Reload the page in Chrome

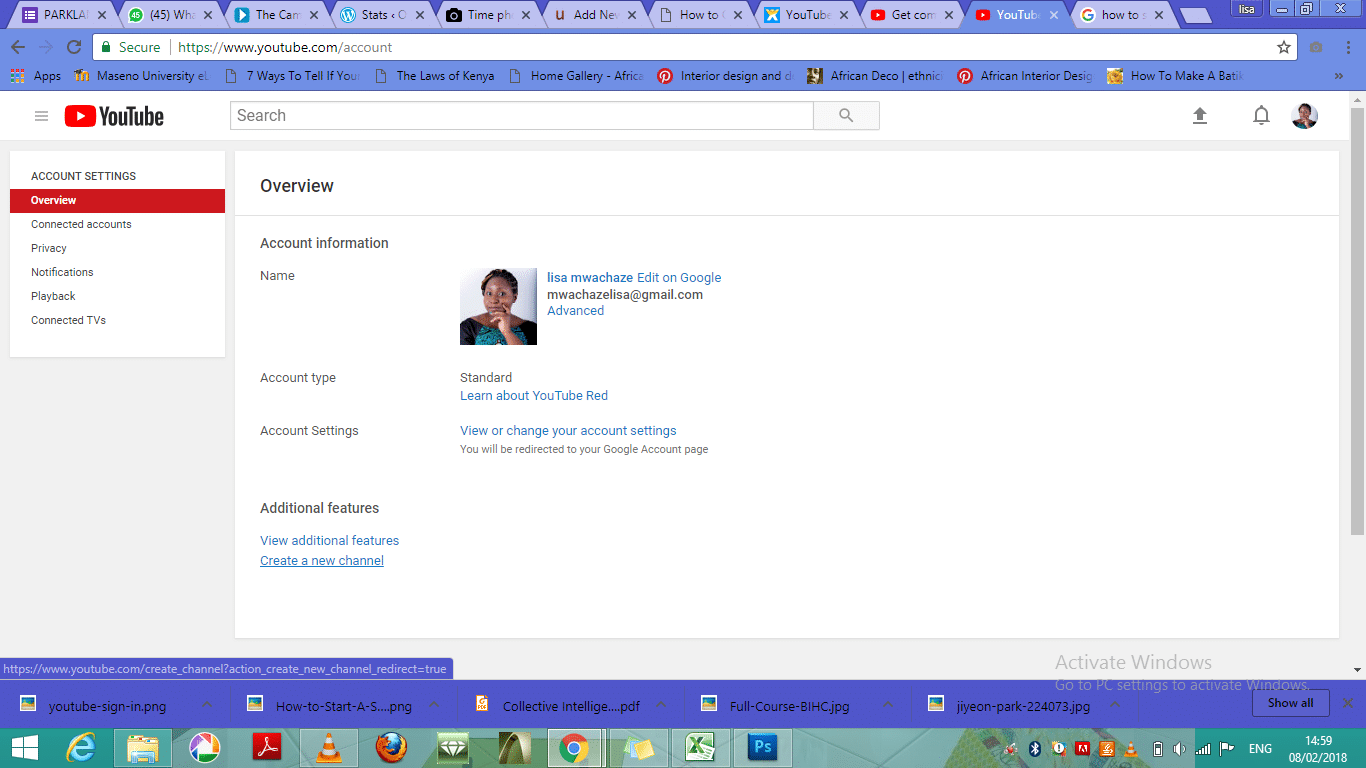(74, 47)
